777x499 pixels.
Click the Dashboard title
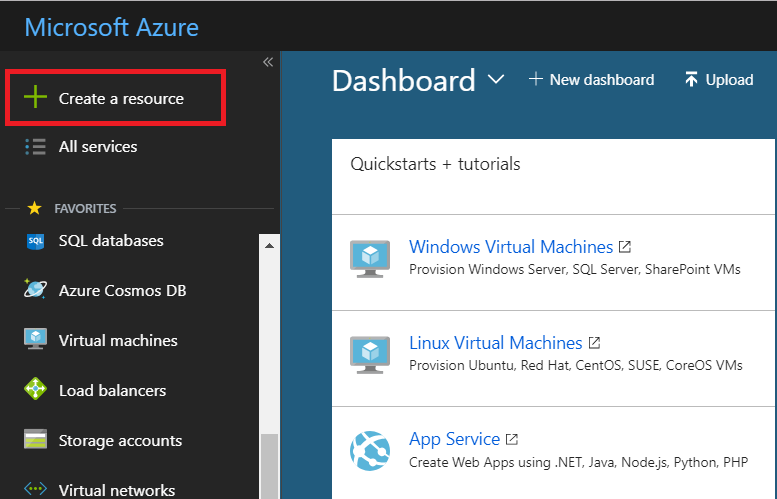(x=403, y=80)
